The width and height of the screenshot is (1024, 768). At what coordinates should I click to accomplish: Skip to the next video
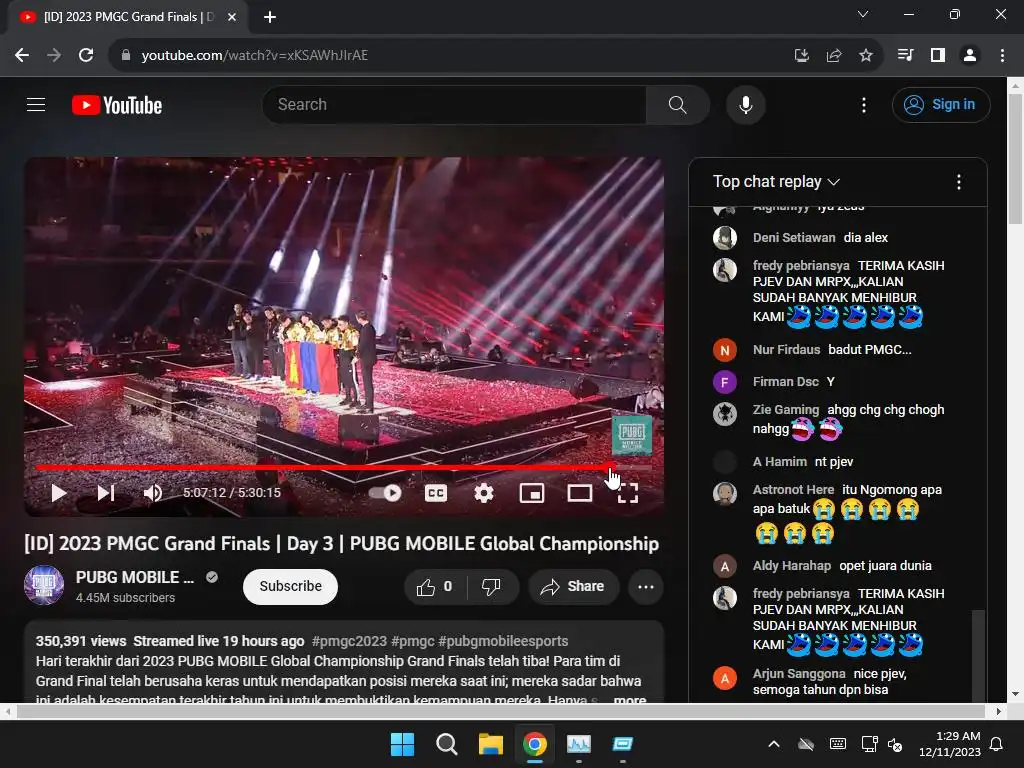(x=106, y=493)
